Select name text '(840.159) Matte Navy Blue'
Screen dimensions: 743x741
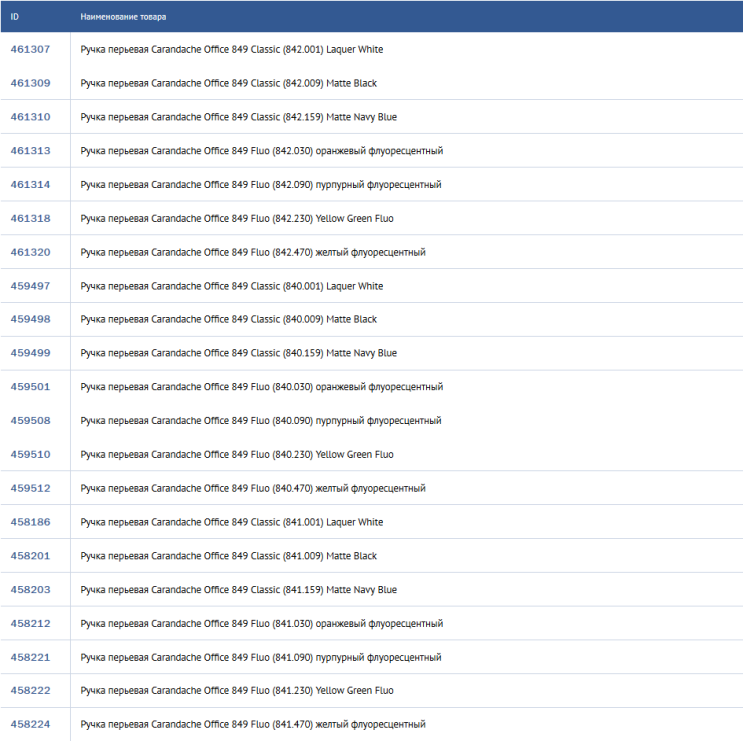(340, 353)
